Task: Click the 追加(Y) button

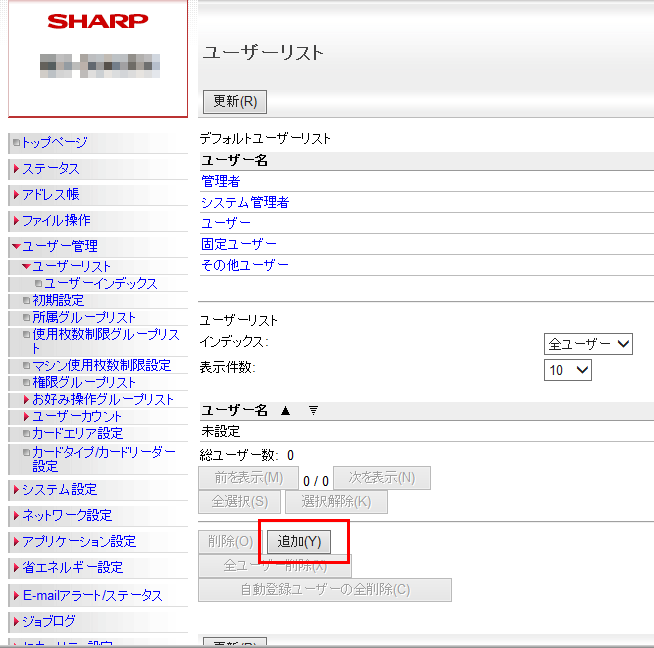Action: coord(298,542)
